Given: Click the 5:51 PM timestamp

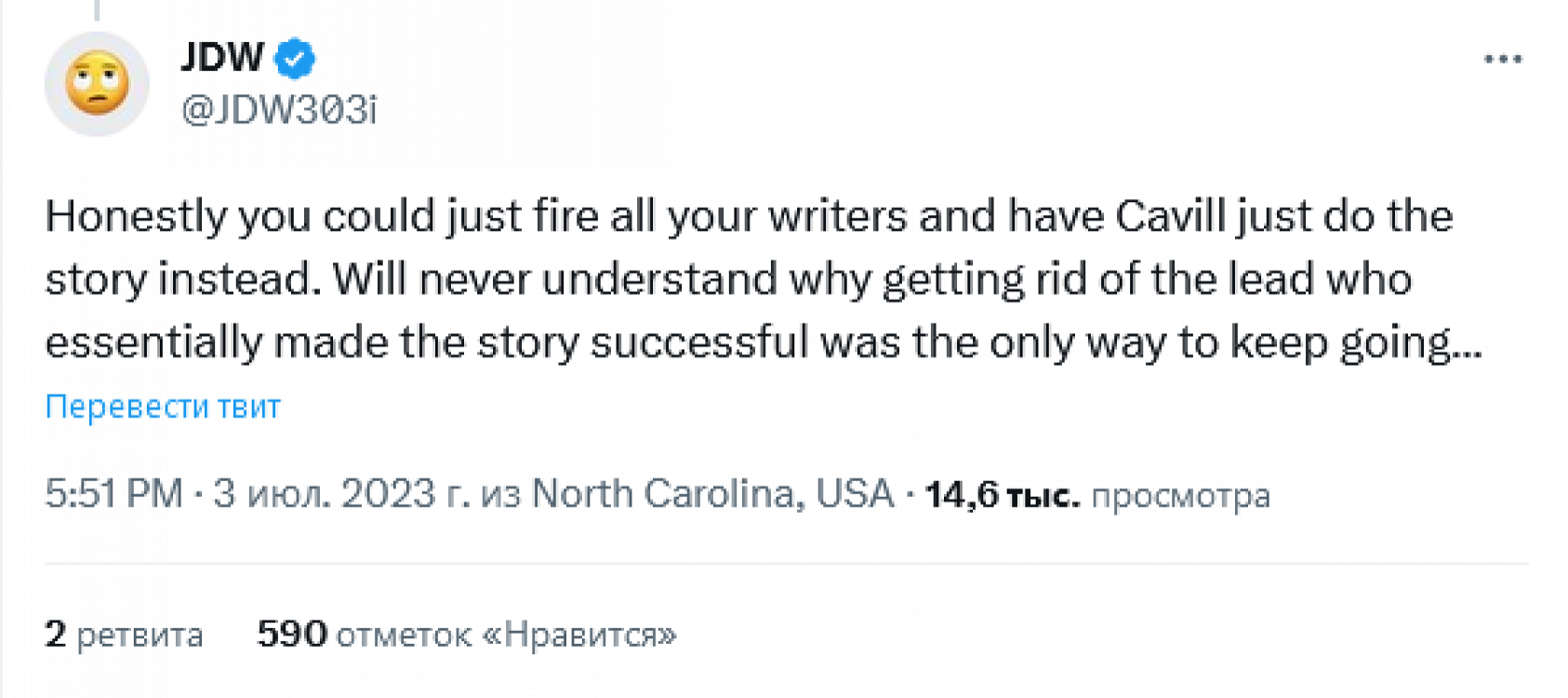Looking at the screenshot, I should coord(113,493).
